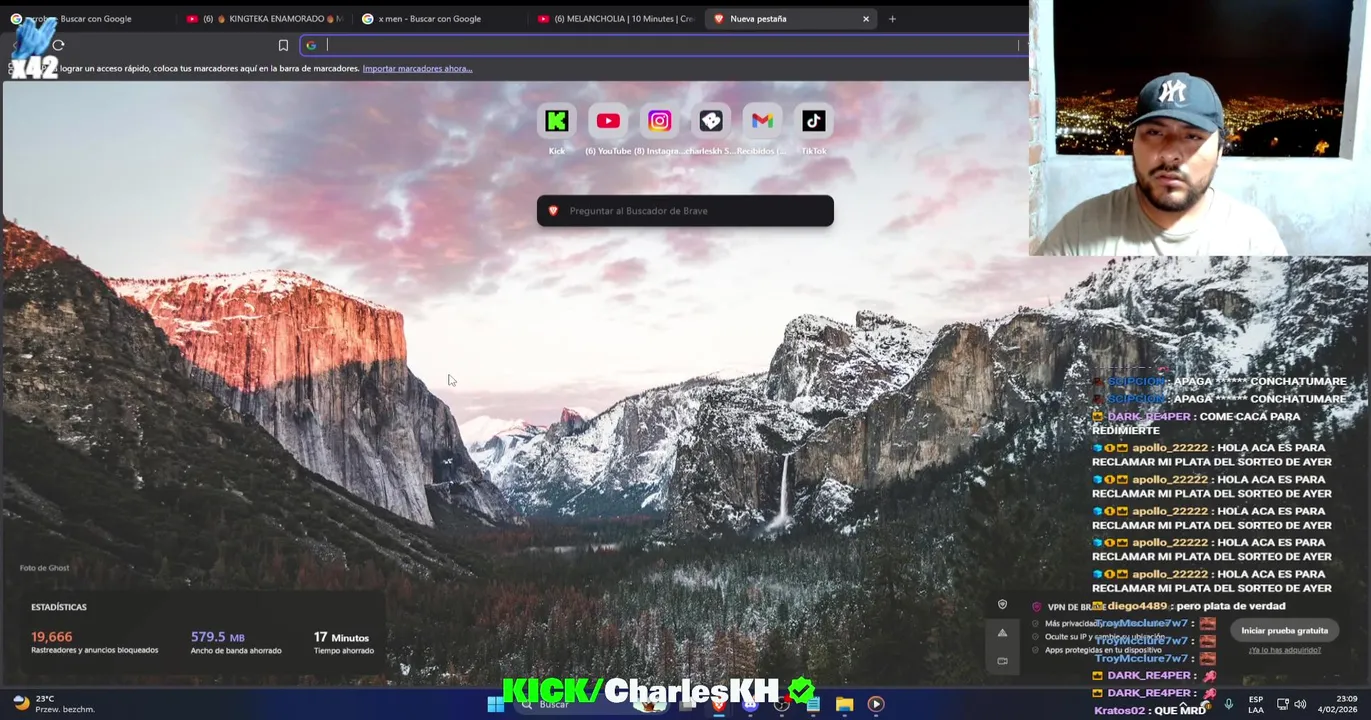Click ¿Ya lo has adquirido? link
This screenshot has width=1371, height=720.
click(1285, 650)
